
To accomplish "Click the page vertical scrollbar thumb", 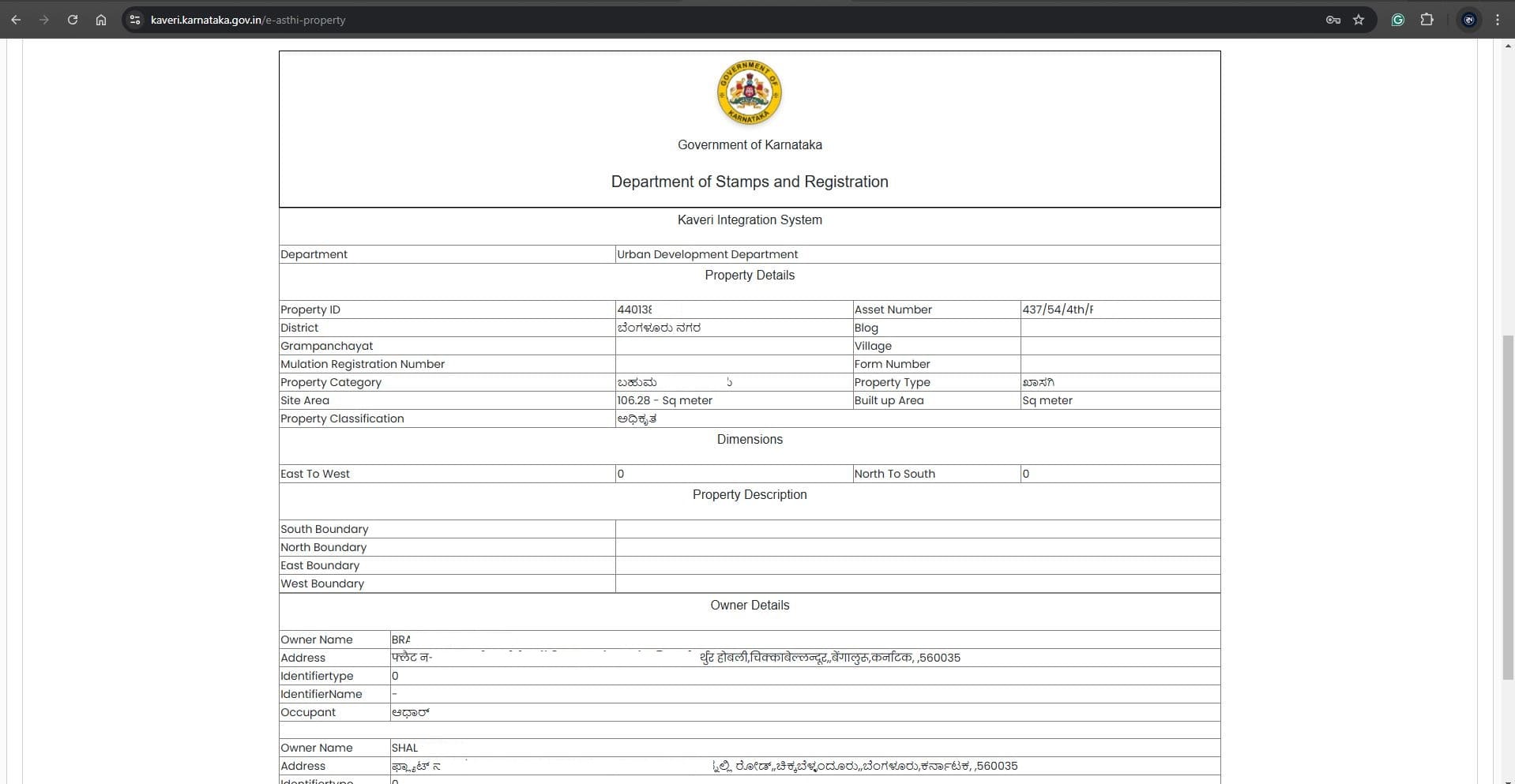I will click(x=1508, y=505).
